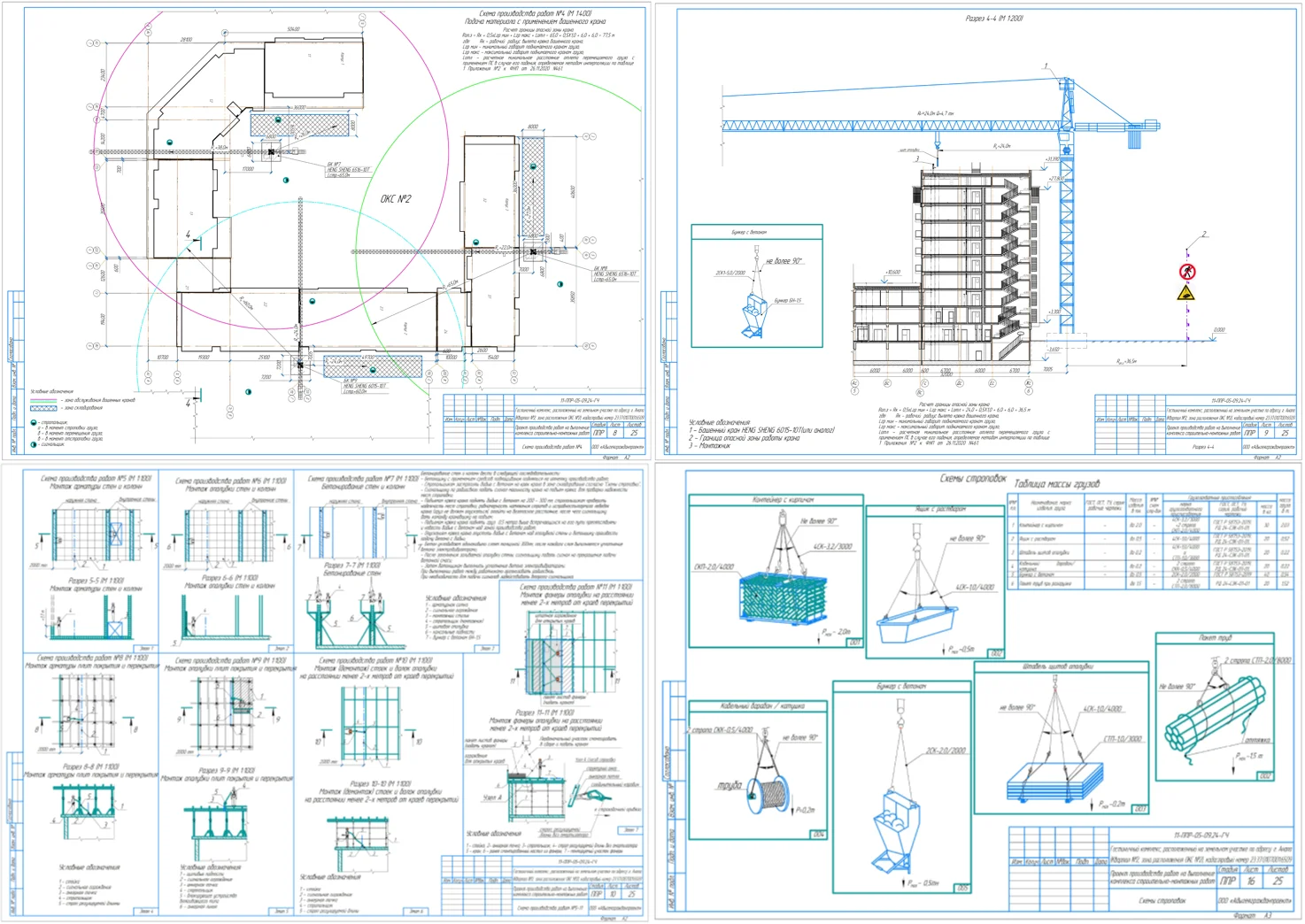Select Бункер БН-1.5 label in section inset
Viewport: 1305px width, 924px height.
click(x=787, y=301)
